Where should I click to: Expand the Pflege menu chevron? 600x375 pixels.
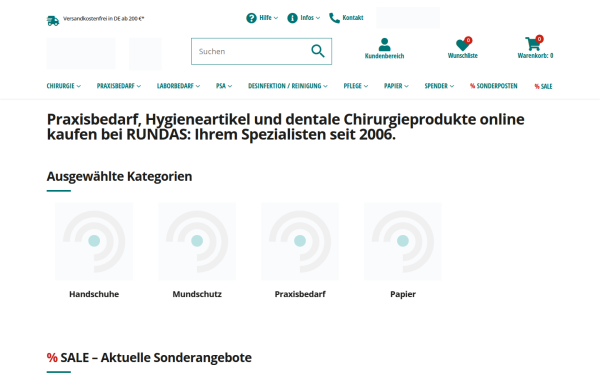pos(366,86)
